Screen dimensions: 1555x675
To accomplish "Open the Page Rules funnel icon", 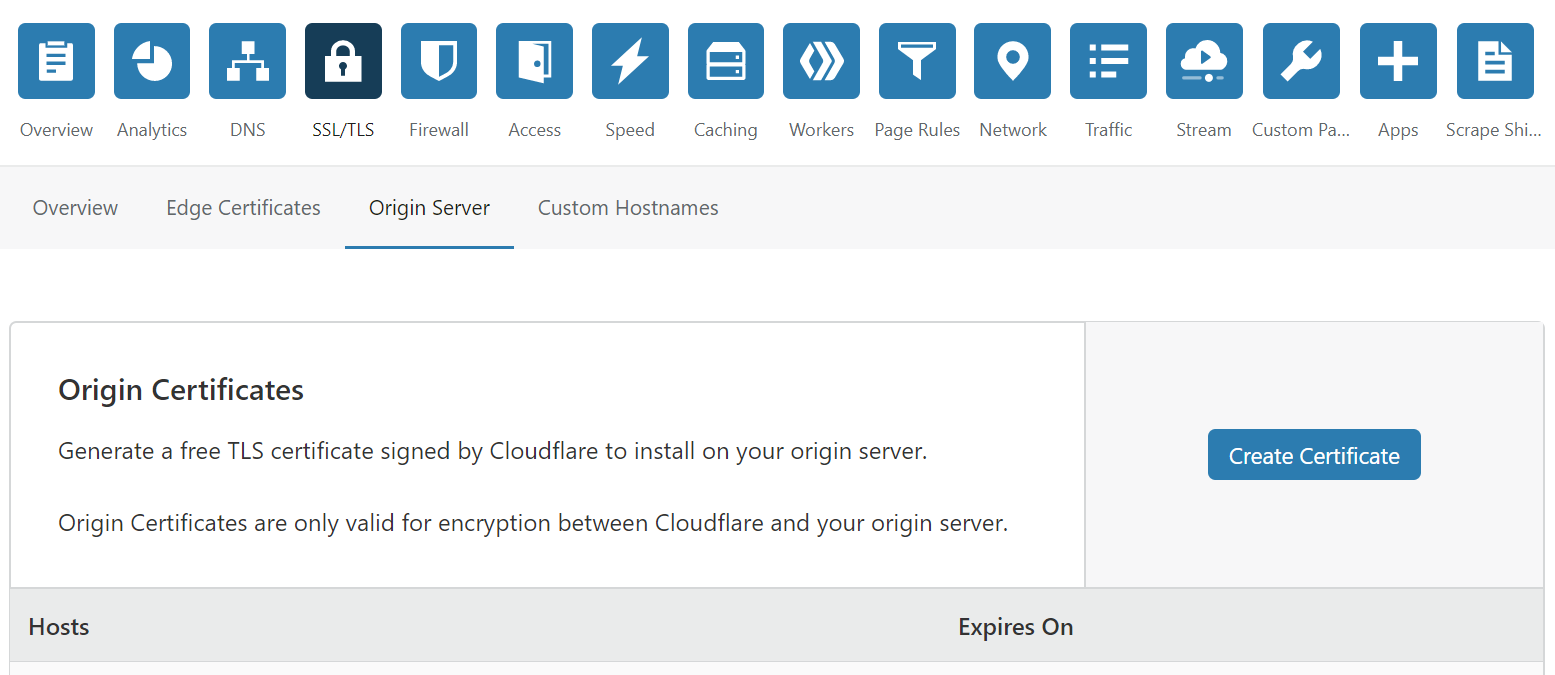I will 917,61.
